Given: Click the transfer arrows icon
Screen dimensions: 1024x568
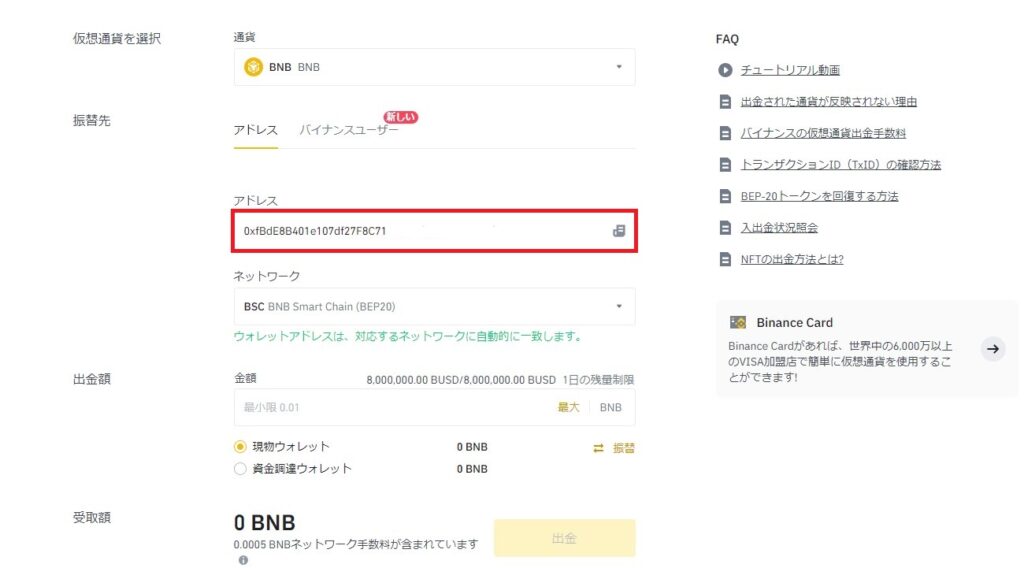Looking at the screenshot, I should point(598,448).
